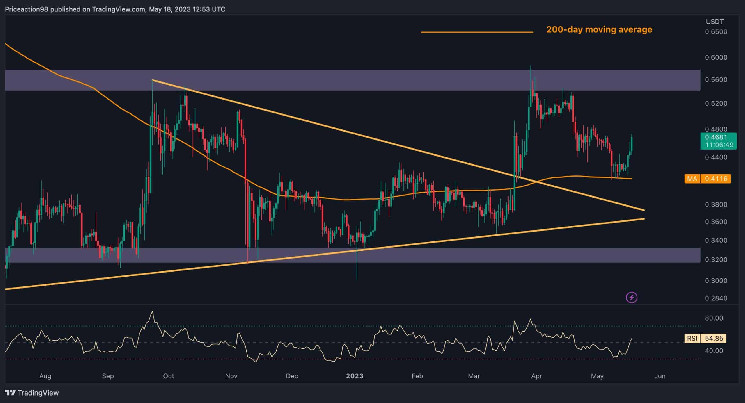Click the Jun label on time axis
The width and height of the screenshot is (745, 403).
(659, 376)
